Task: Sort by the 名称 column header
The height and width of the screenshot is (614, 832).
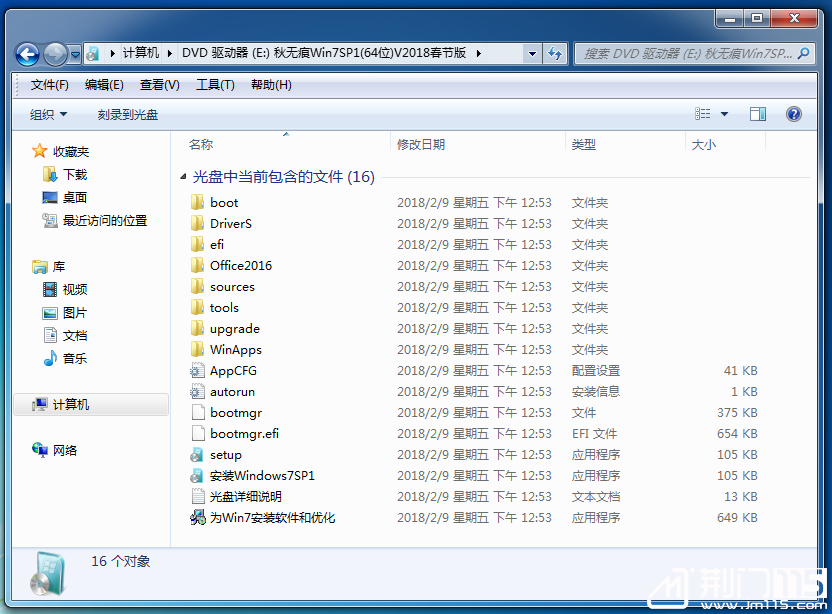Action: [201, 144]
